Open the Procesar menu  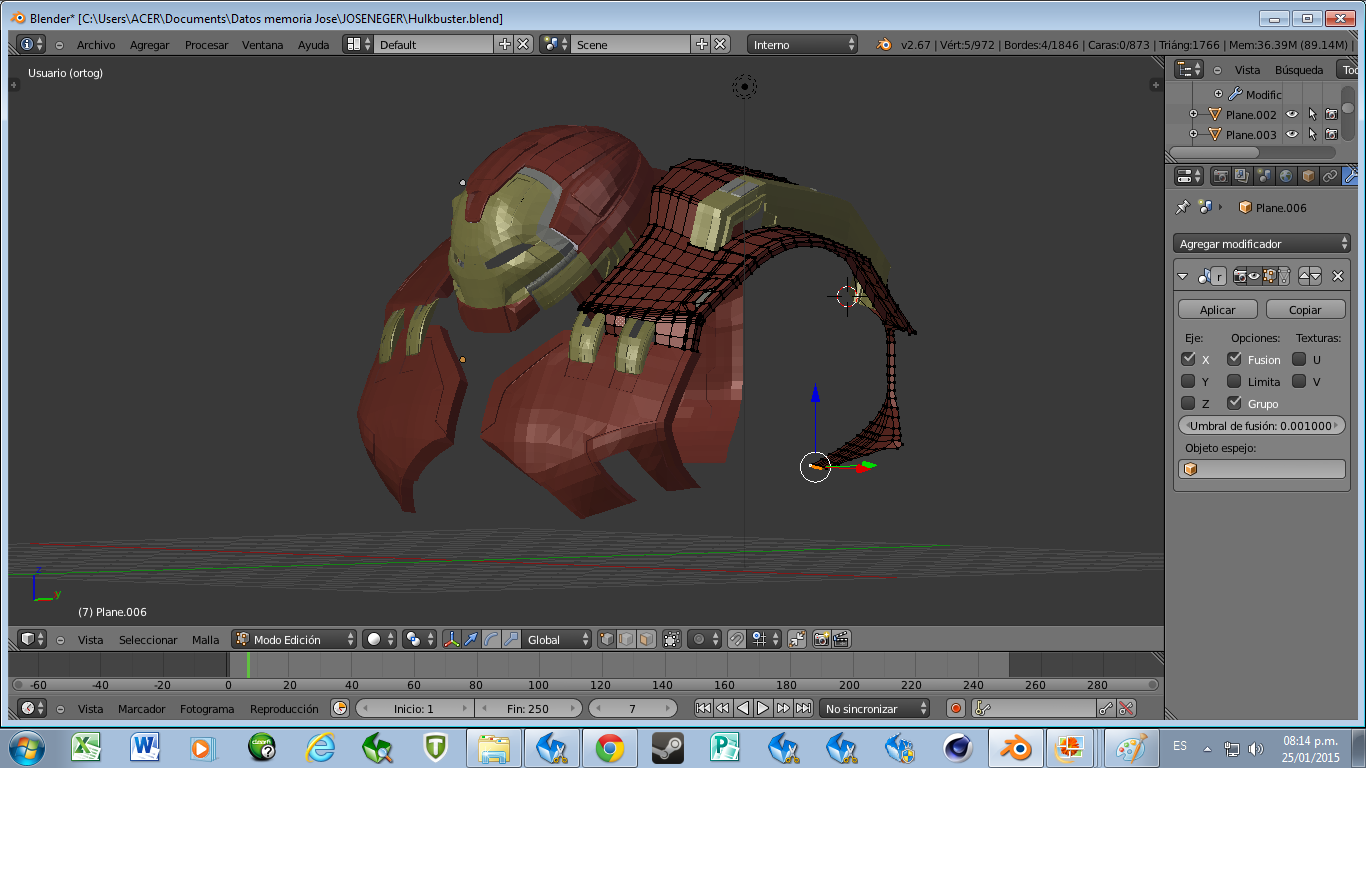tap(206, 45)
